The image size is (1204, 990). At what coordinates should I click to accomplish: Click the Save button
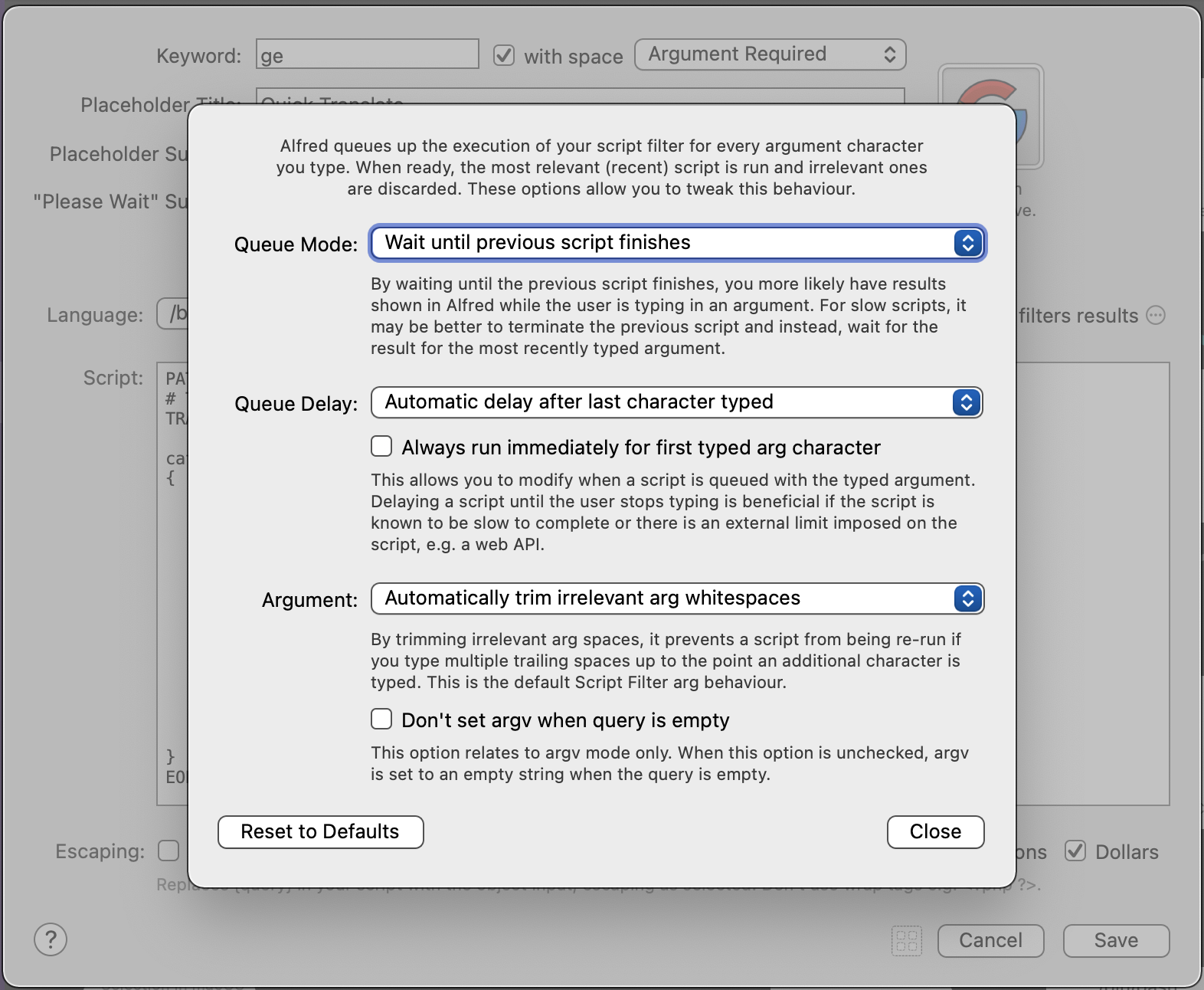(1117, 941)
